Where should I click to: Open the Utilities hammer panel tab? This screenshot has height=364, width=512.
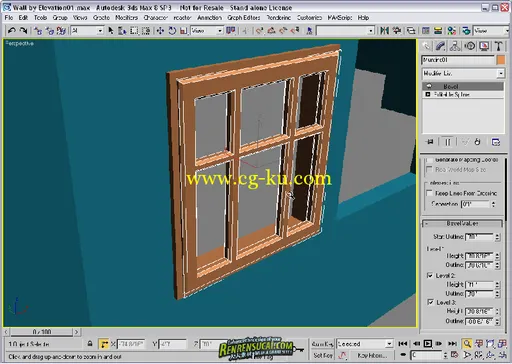click(x=498, y=46)
